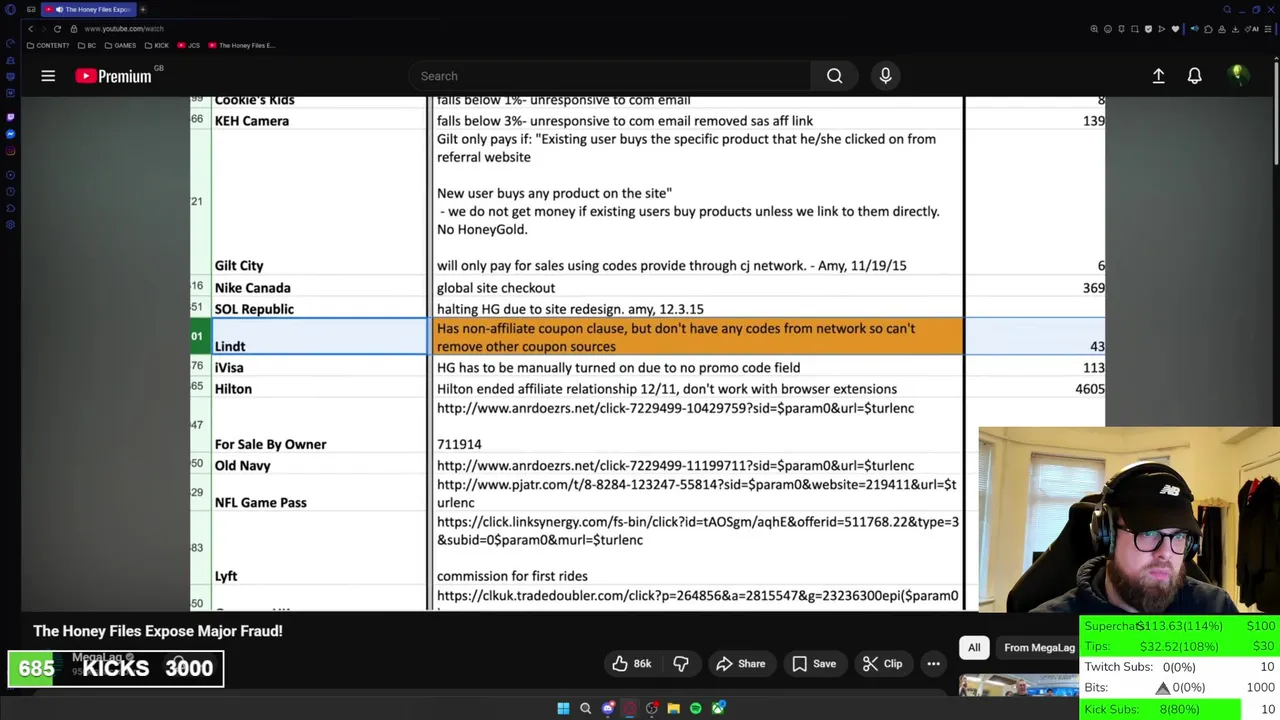Click the Hilton row in the spreadsheet

(x=233, y=389)
